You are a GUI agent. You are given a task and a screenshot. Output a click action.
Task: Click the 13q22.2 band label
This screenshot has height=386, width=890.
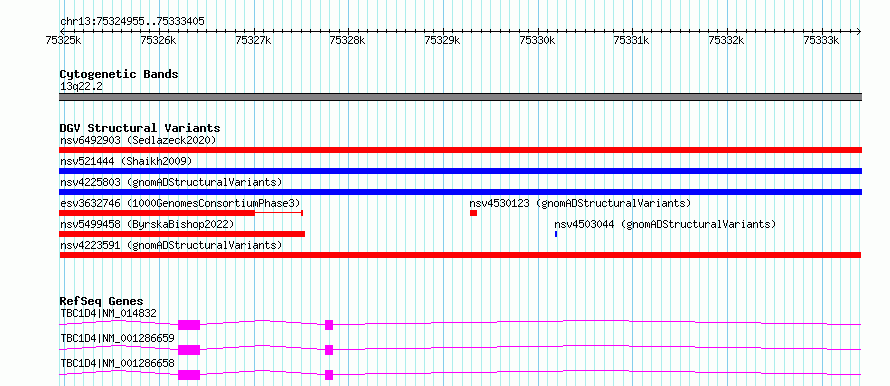pos(81,87)
